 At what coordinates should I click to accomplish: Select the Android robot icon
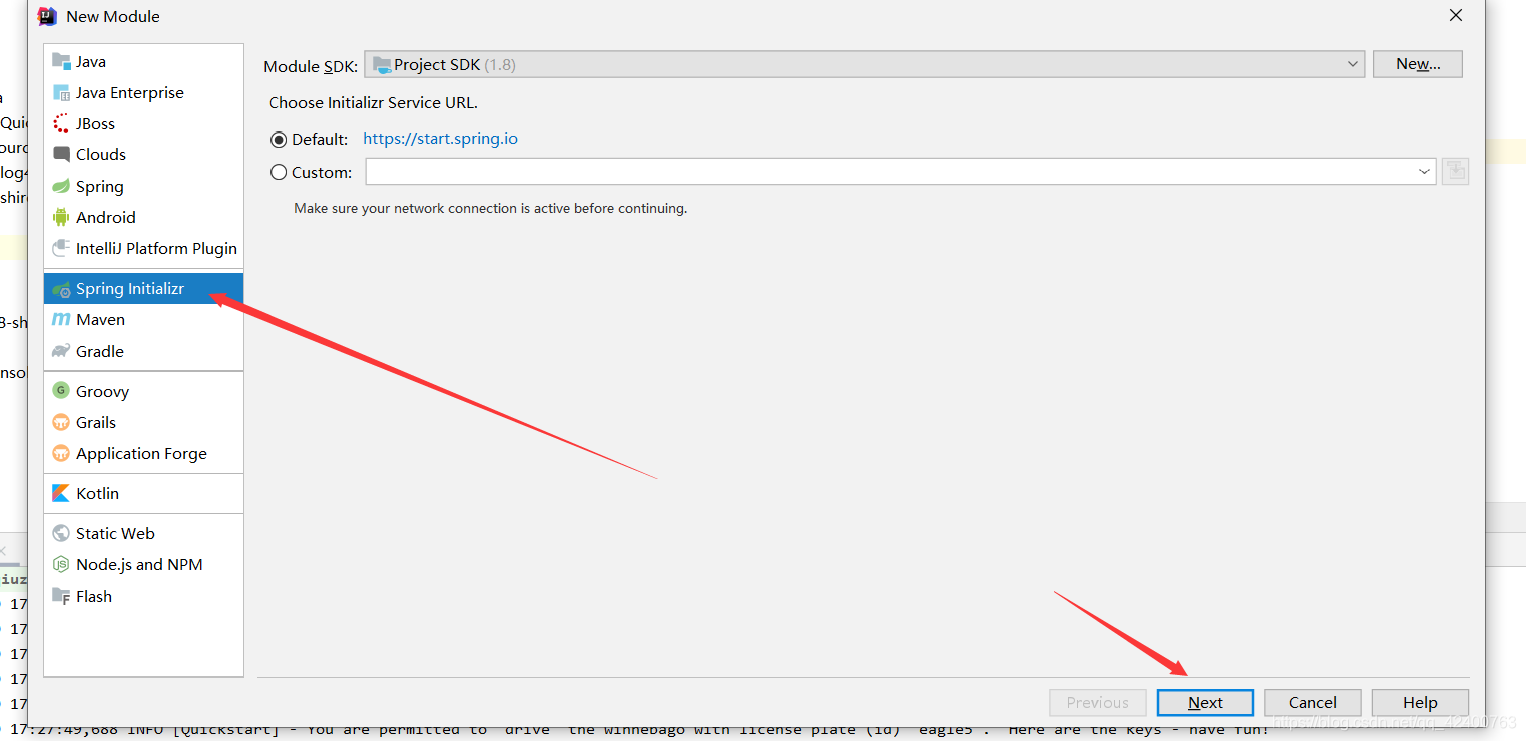pyautogui.click(x=62, y=217)
